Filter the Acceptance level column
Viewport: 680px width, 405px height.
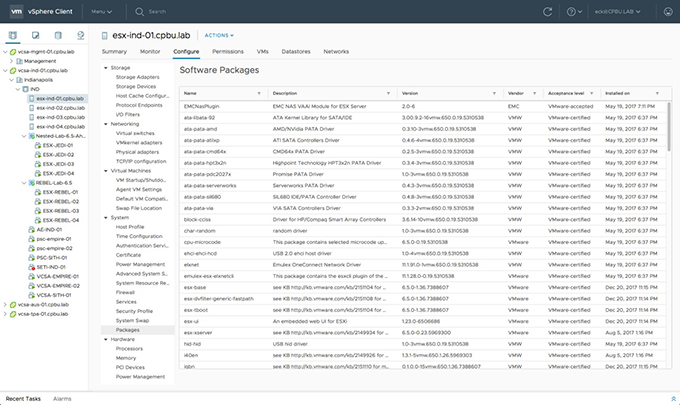click(592, 93)
